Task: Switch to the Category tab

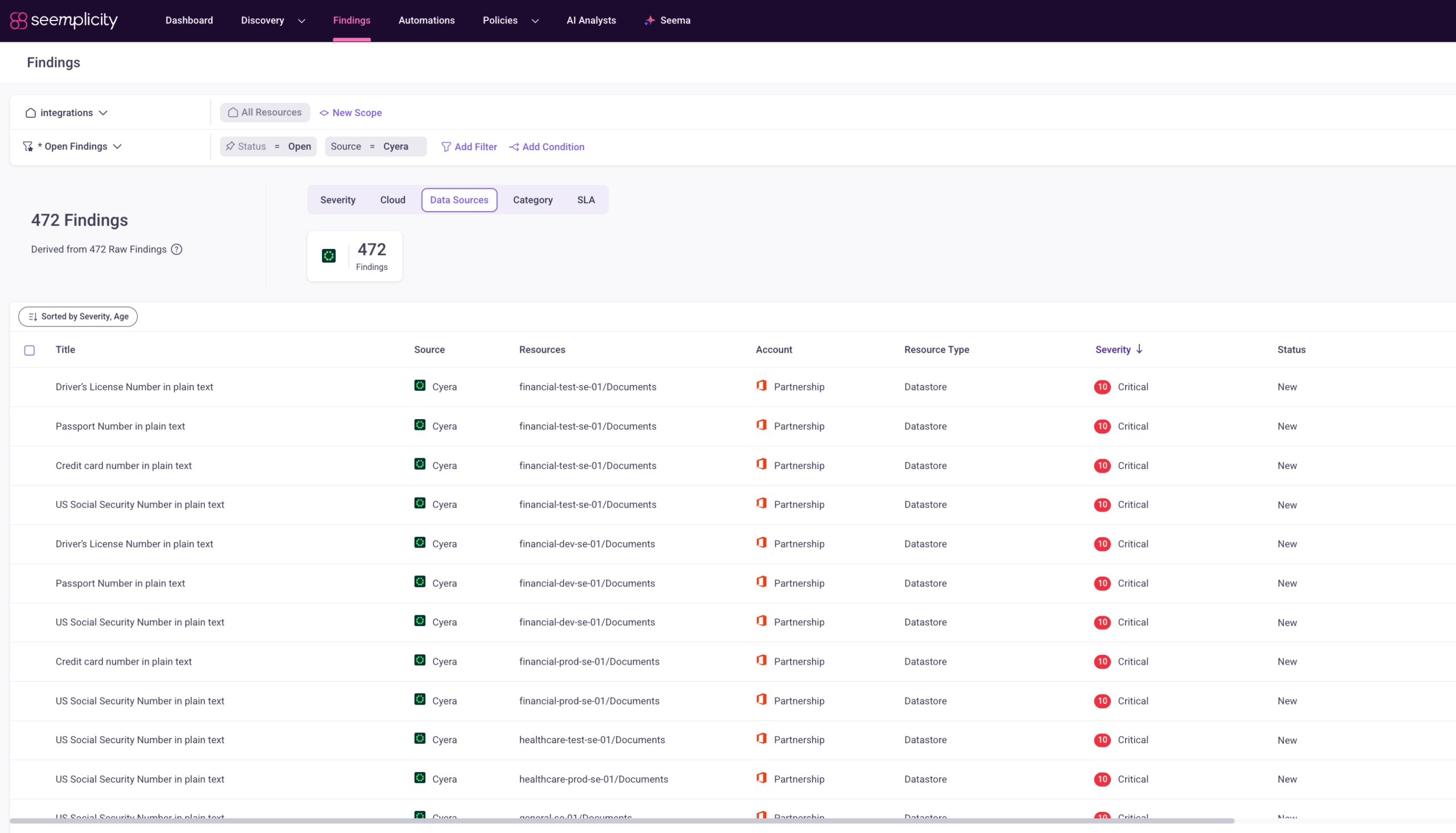Action: (532, 200)
